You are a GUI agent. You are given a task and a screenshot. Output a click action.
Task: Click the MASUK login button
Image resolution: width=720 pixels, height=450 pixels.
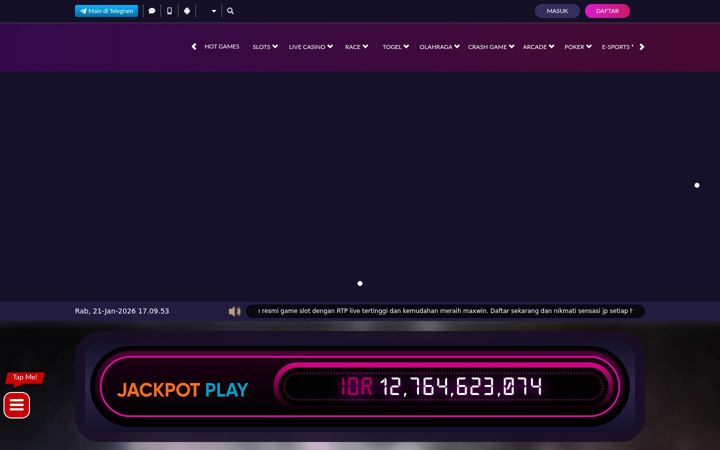557,11
